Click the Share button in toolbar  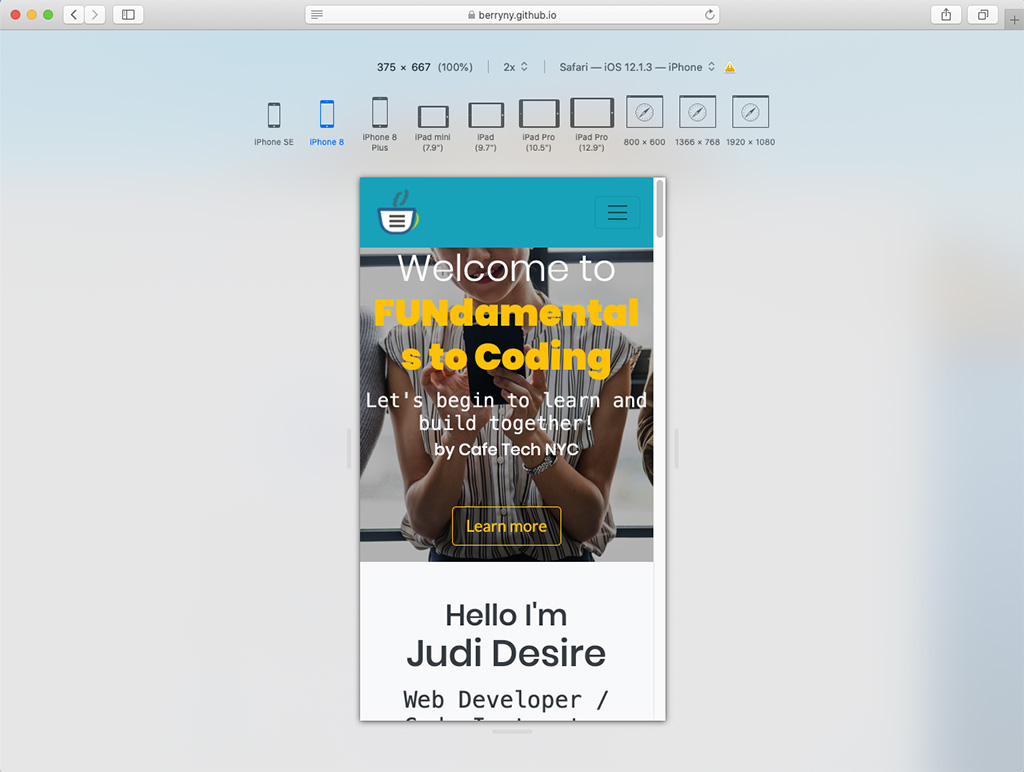click(945, 15)
